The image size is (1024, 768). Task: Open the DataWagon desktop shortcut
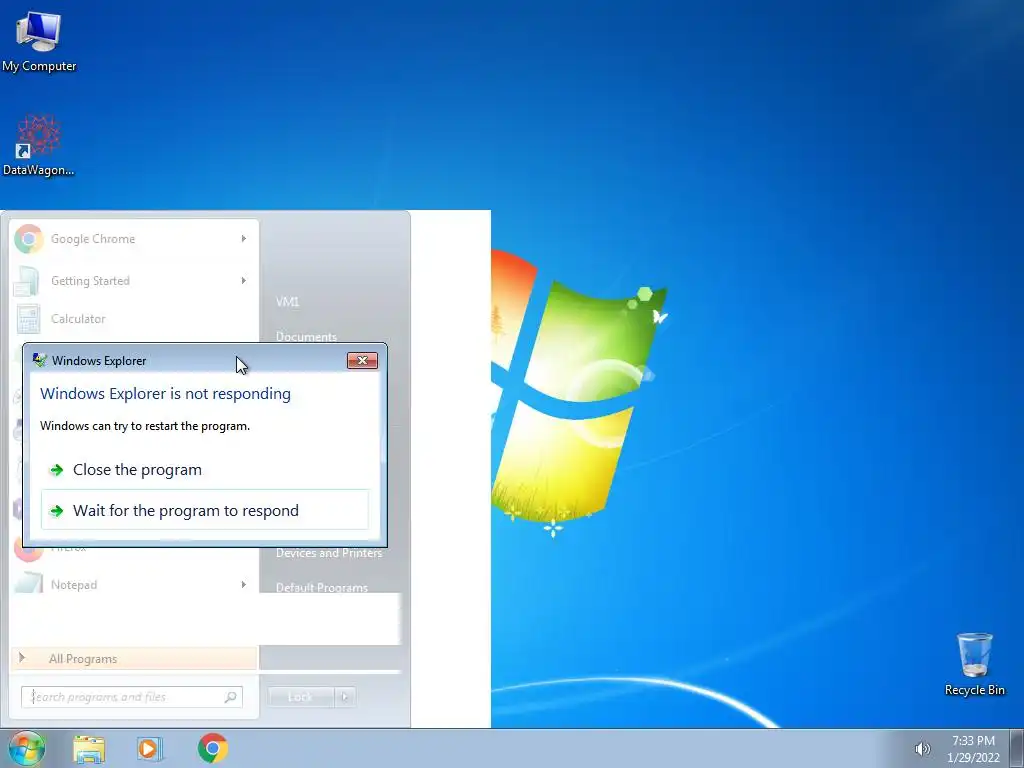39,146
